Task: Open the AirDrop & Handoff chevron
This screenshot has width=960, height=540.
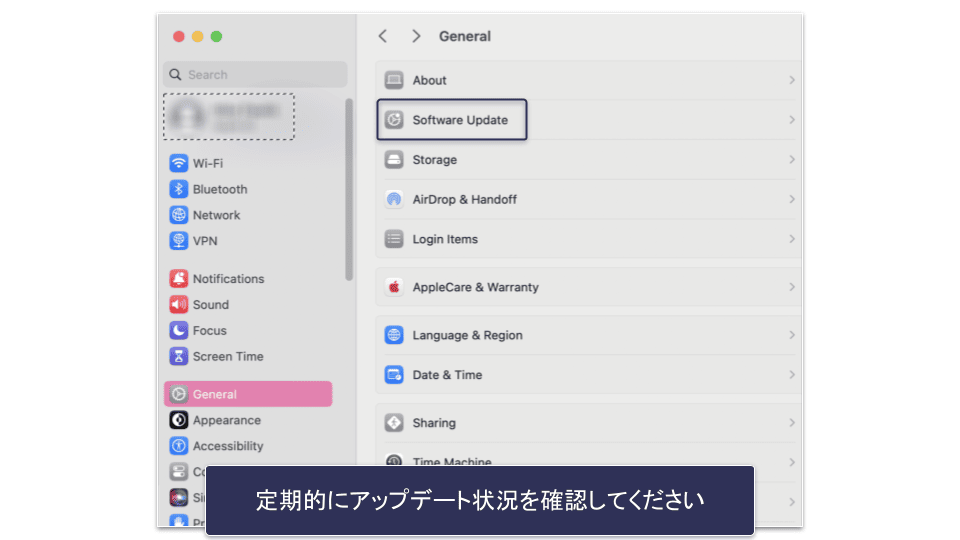Action: click(792, 200)
